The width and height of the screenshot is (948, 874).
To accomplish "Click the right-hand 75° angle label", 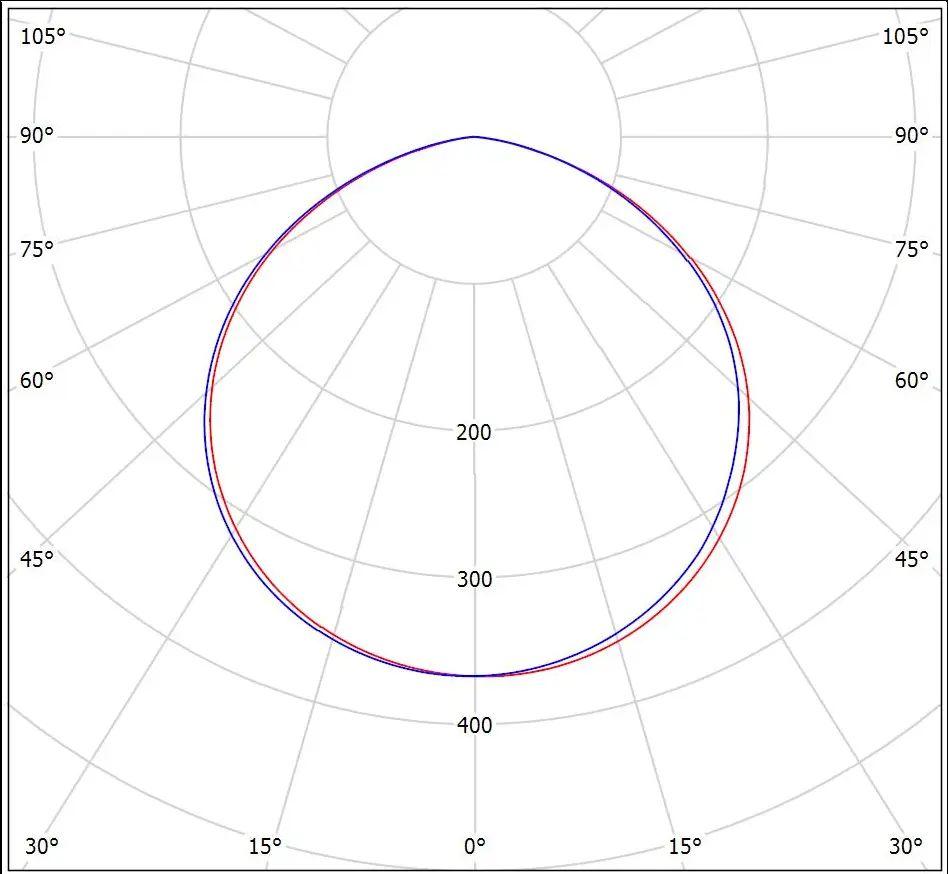I will [911, 249].
